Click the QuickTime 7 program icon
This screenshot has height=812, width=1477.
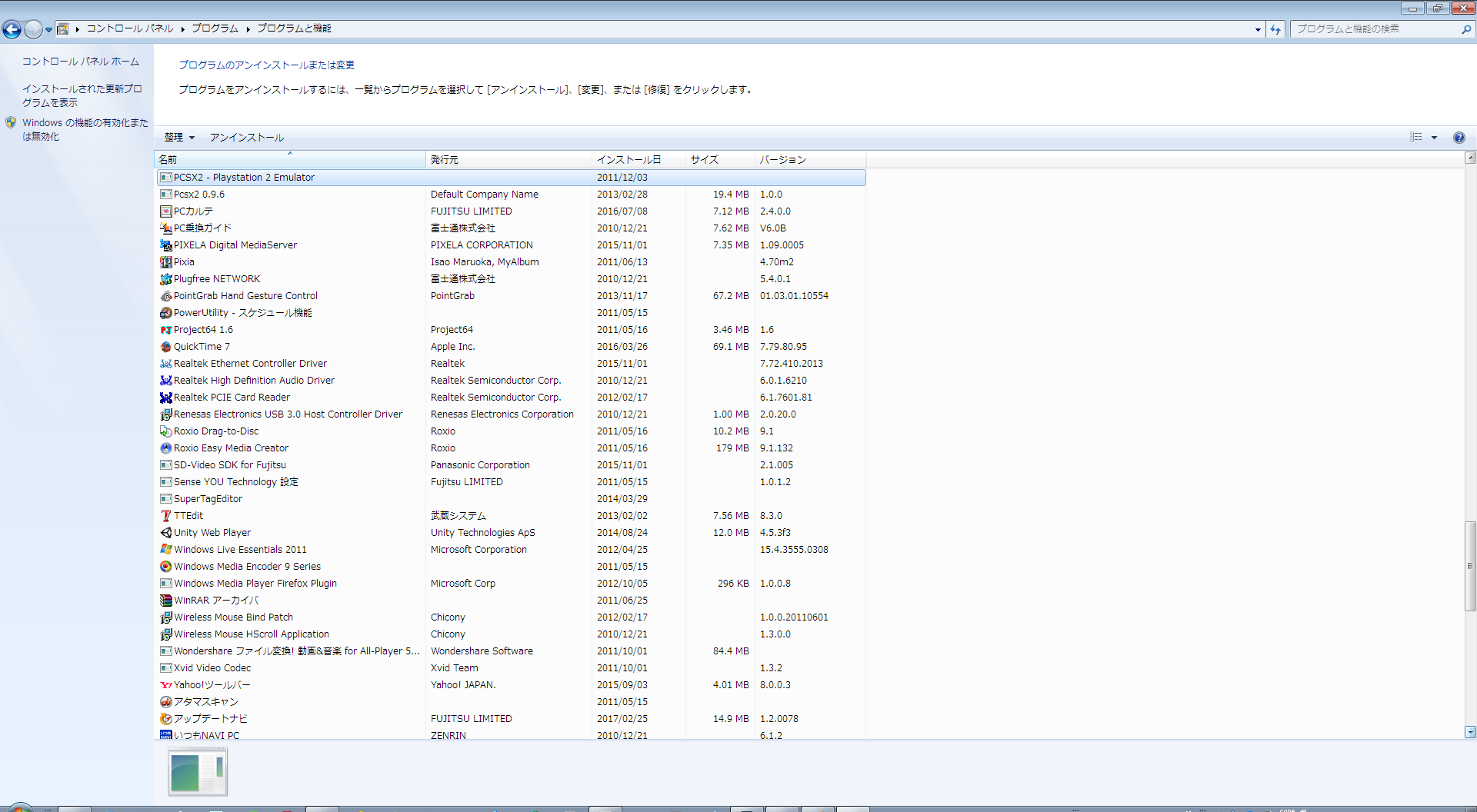coord(165,347)
